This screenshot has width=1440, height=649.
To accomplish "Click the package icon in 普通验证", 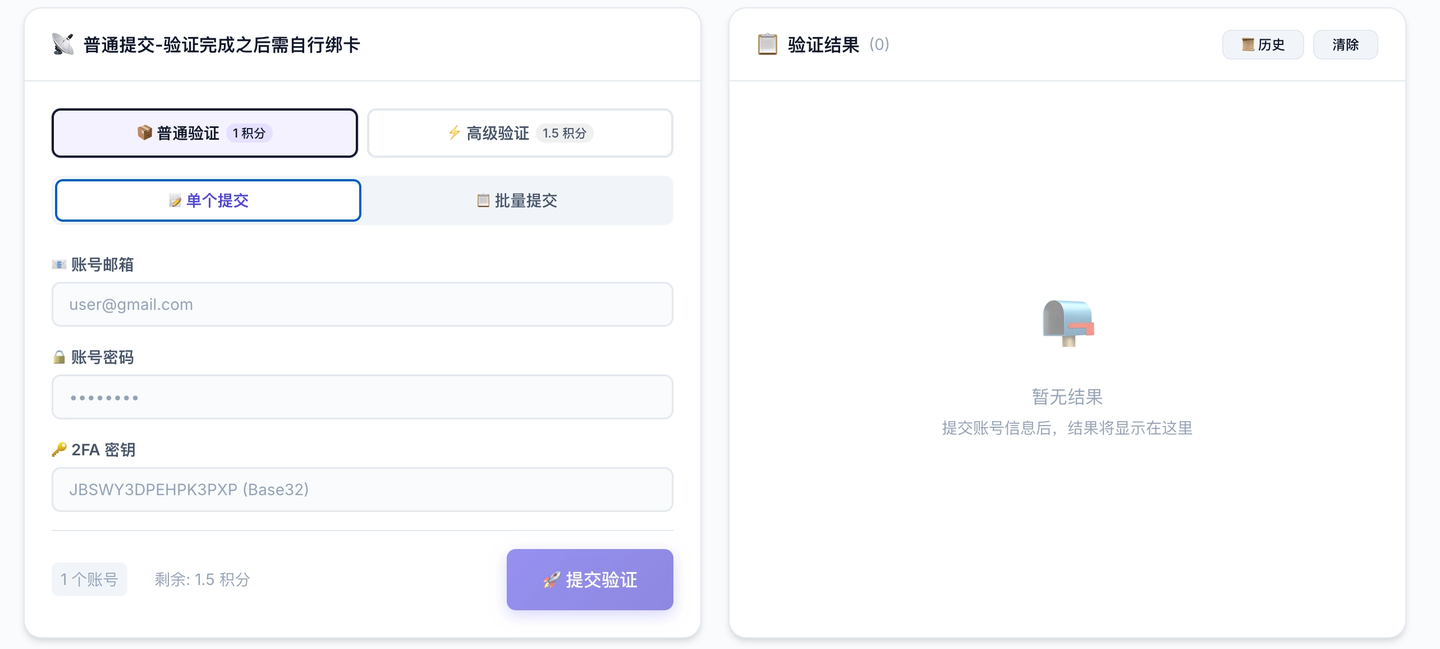I will pos(145,133).
